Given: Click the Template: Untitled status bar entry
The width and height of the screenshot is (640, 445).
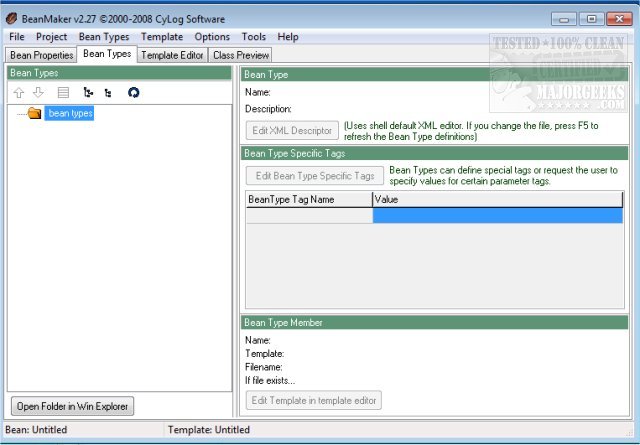Looking at the screenshot, I should pos(209,430).
